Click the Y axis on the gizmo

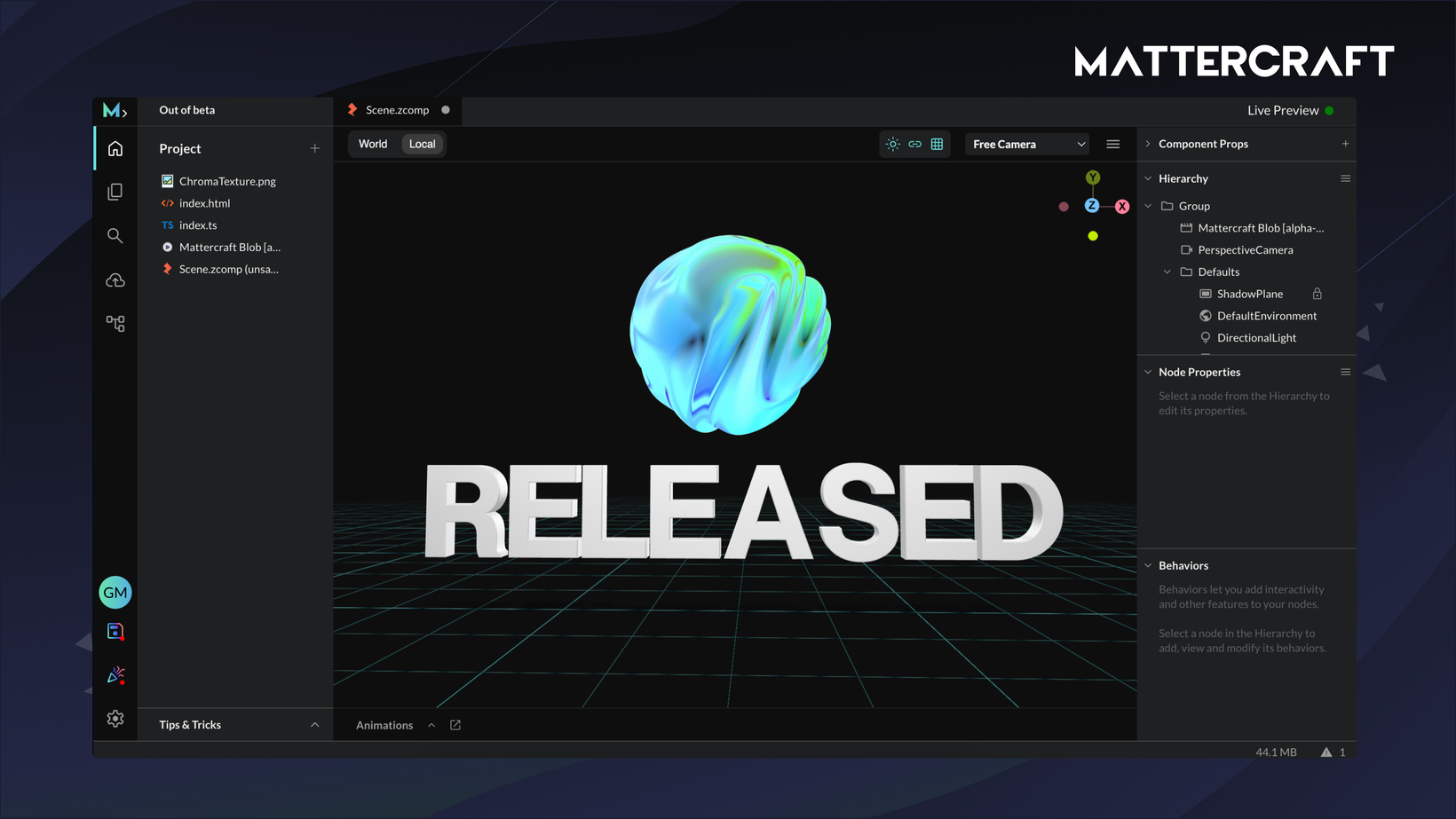(x=1093, y=177)
